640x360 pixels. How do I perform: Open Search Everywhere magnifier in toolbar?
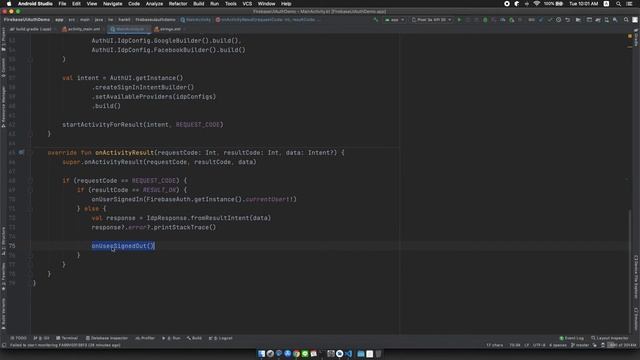coord(626,20)
